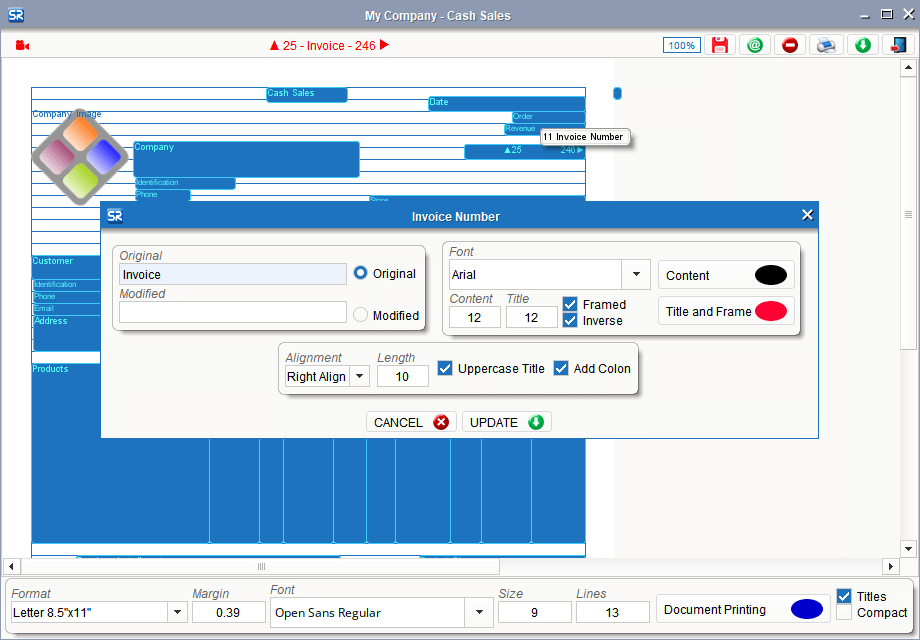This screenshot has height=640, width=920.
Task: Close the Invoice Number dialog
Action: pyautogui.click(x=807, y=215)
